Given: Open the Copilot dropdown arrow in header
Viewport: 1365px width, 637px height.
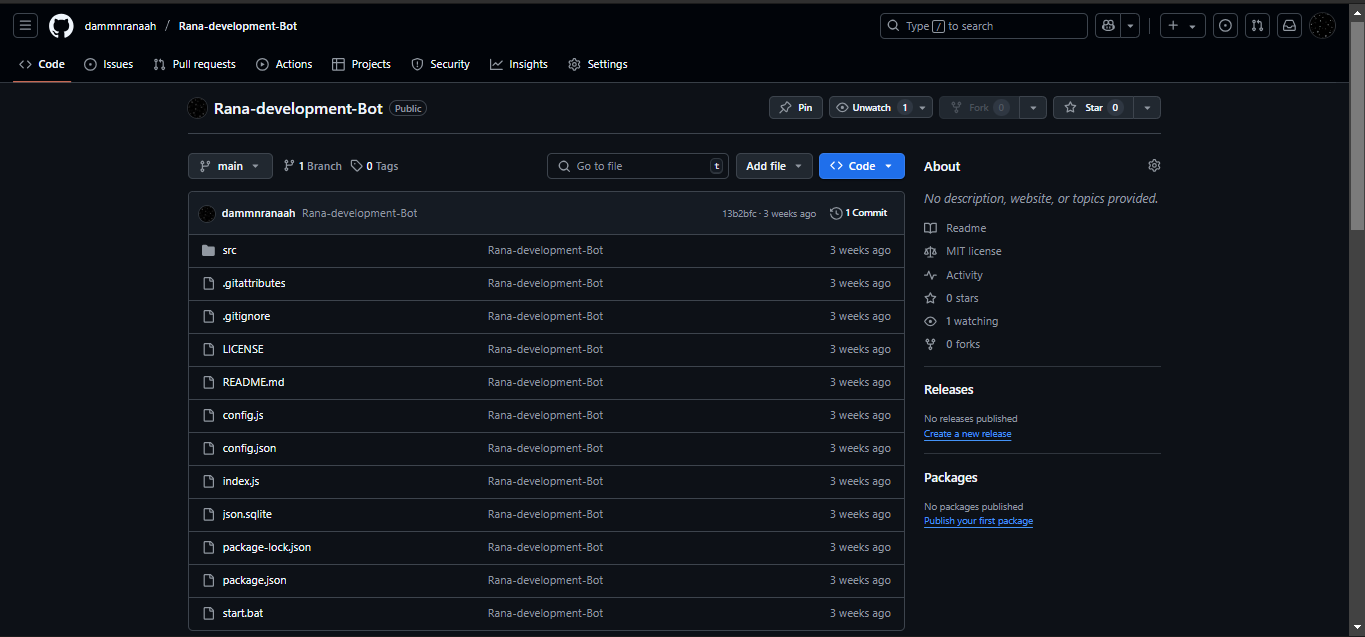Looking at the screenshot, I should click(1130, 26).
